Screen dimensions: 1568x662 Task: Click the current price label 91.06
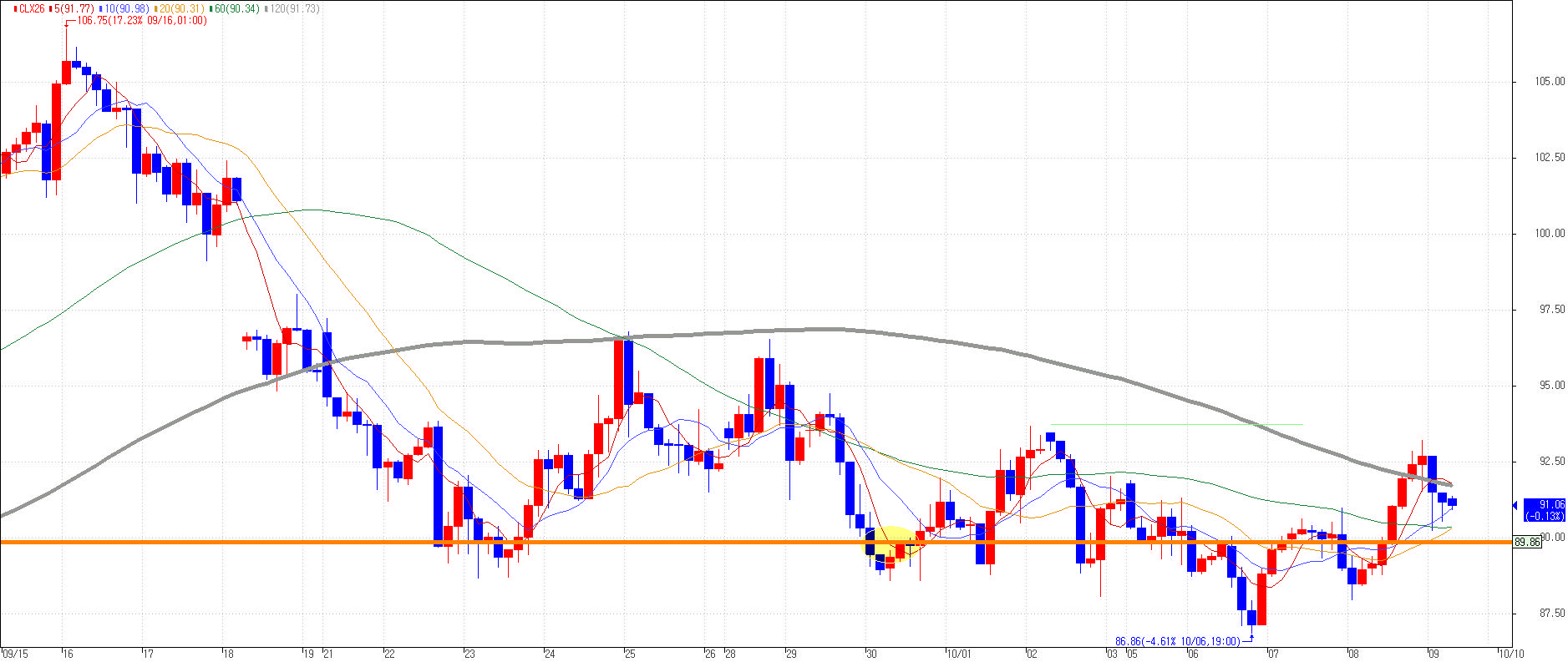click(x=1545, y=509)
